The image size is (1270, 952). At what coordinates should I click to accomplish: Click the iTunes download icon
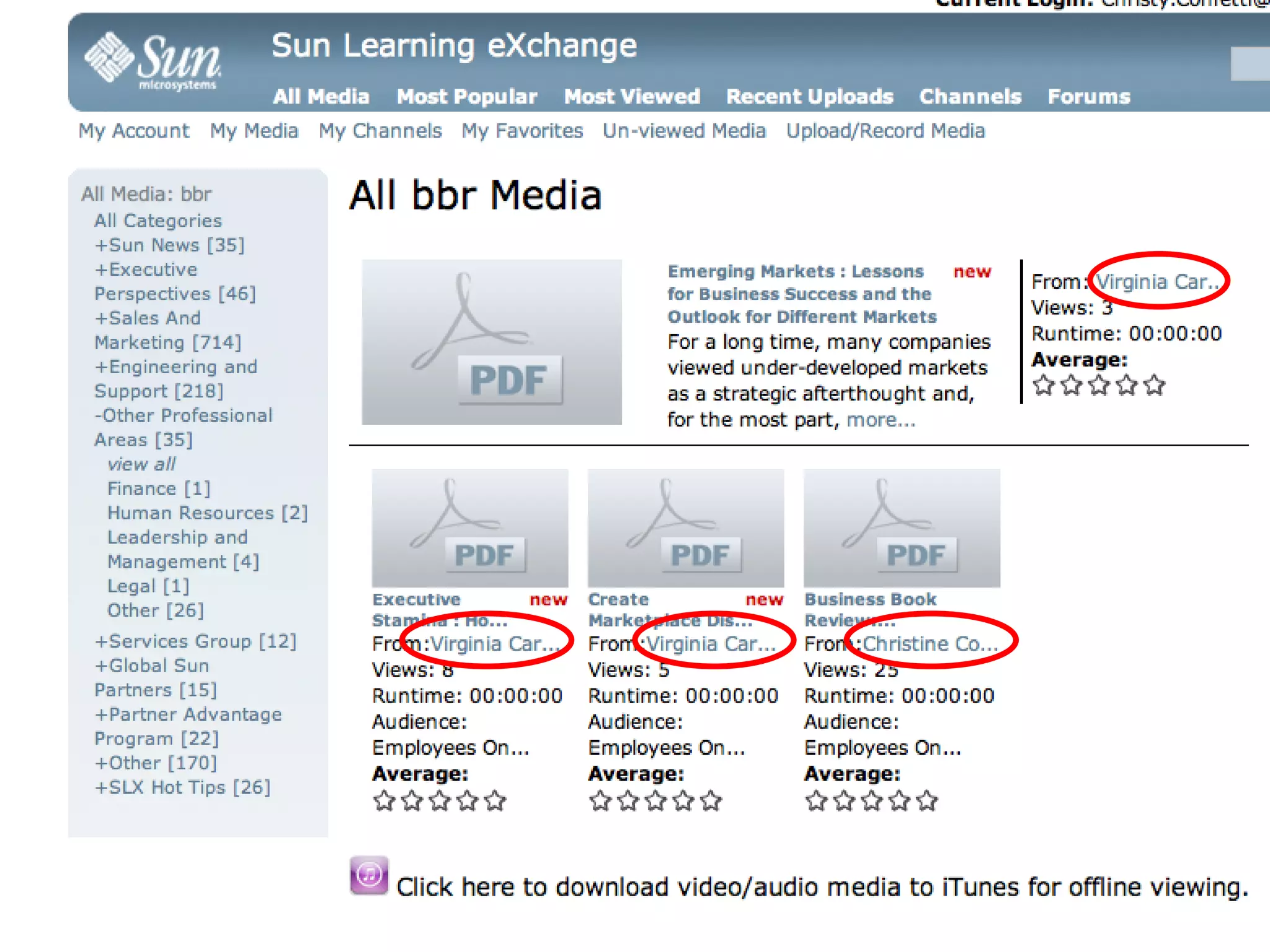(369, 876)
